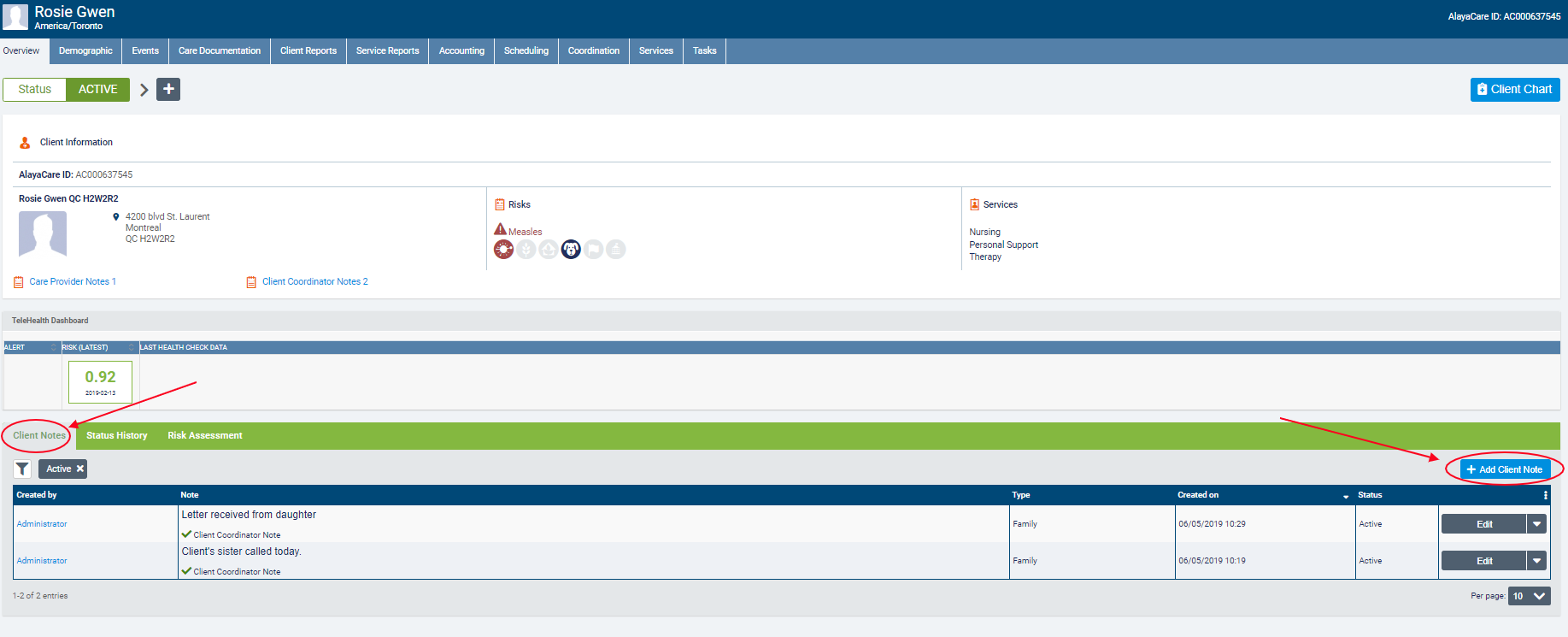Click note text 'Letter received from daughter'
The image size is (1568, 637).
click(249, 515)
